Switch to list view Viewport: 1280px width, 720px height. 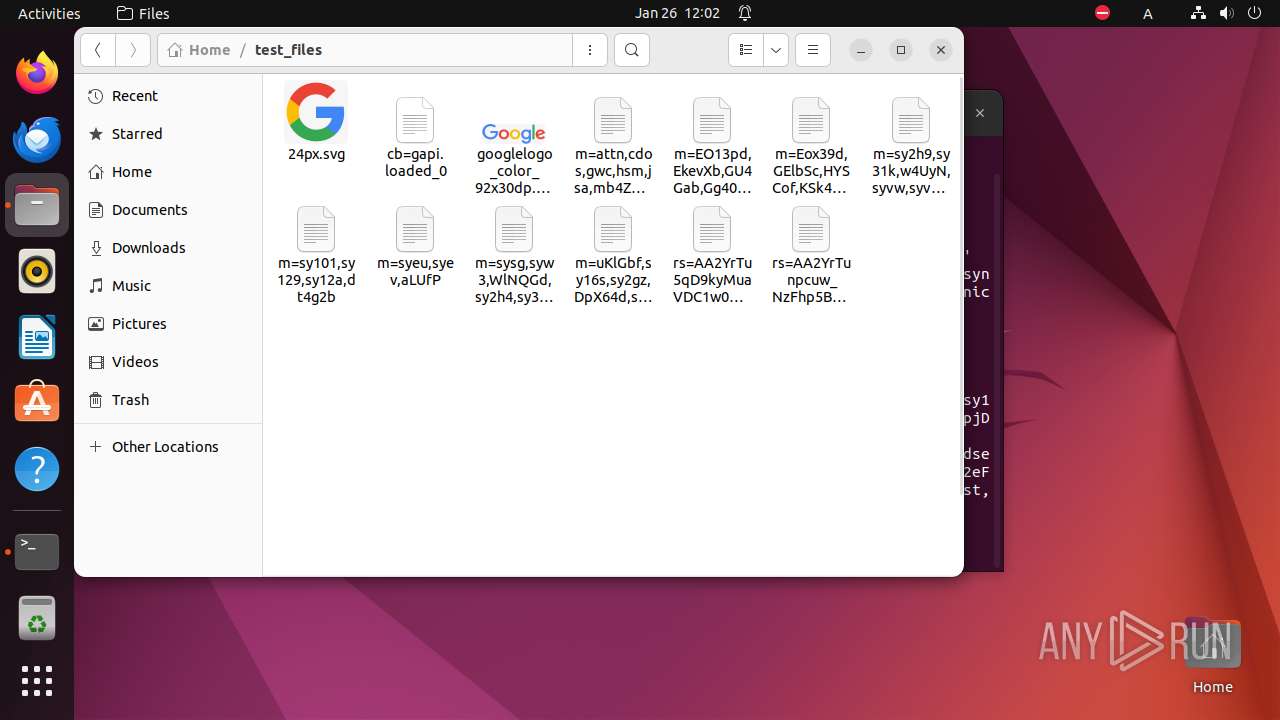(745, 50)
